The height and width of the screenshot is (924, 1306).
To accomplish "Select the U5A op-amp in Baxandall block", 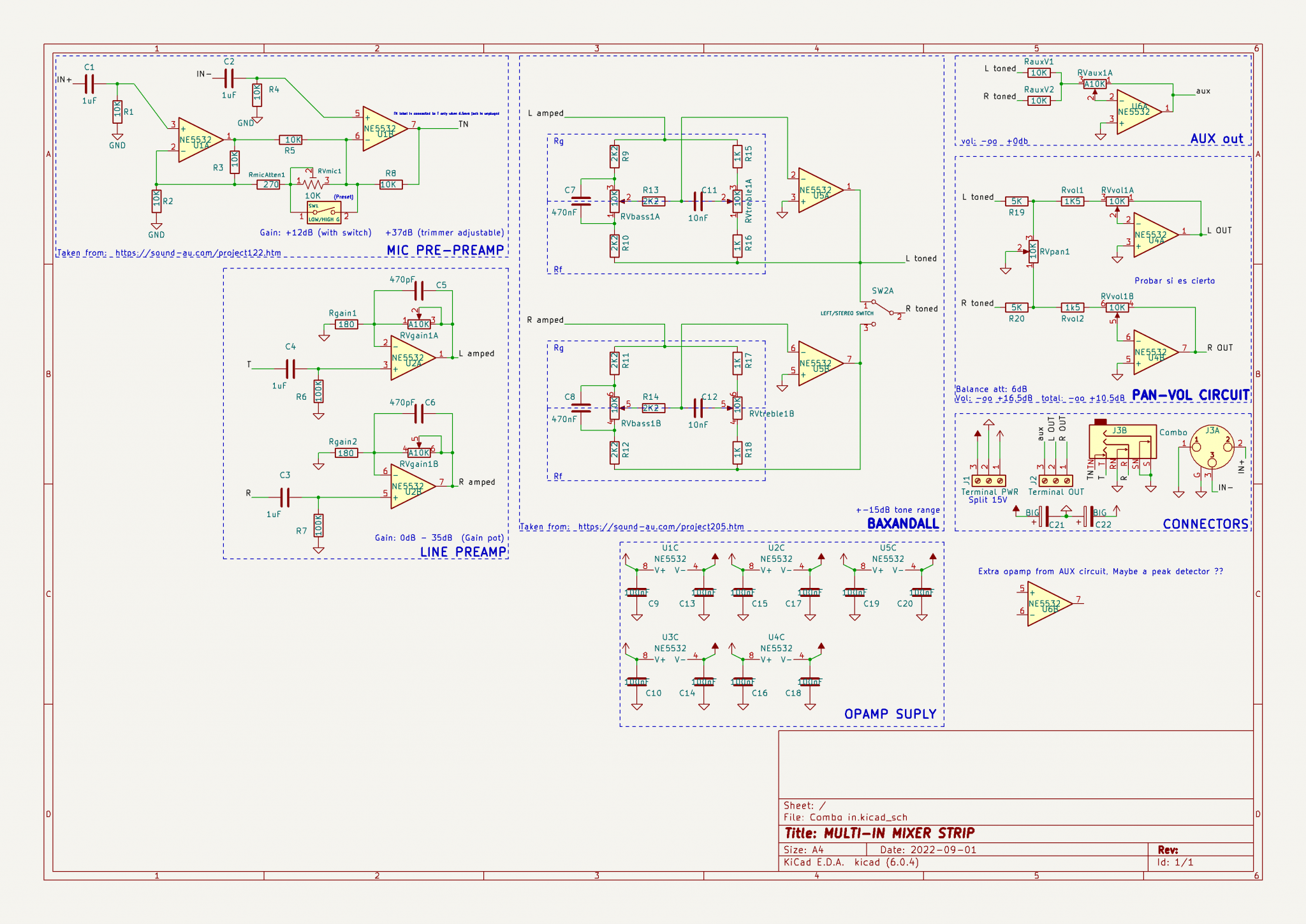I will pos(820,190).
